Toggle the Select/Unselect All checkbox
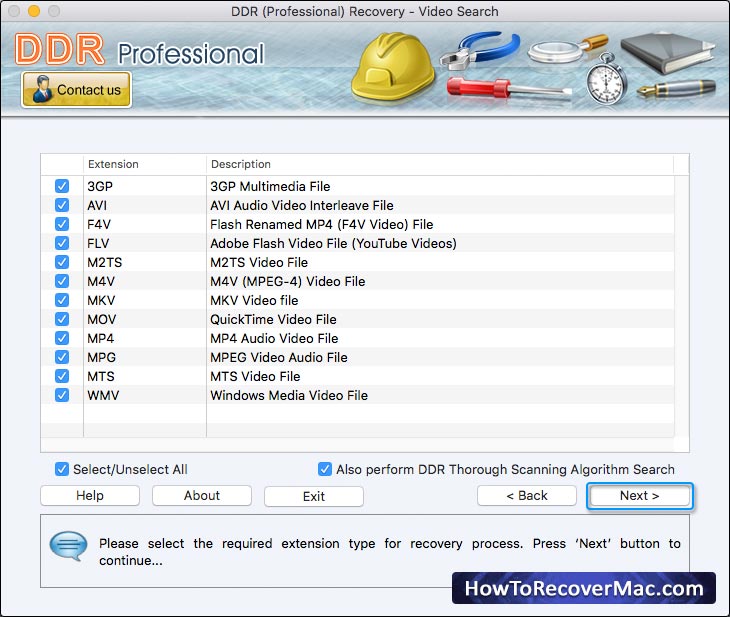The image size is (730, 617). click(62, 469)
